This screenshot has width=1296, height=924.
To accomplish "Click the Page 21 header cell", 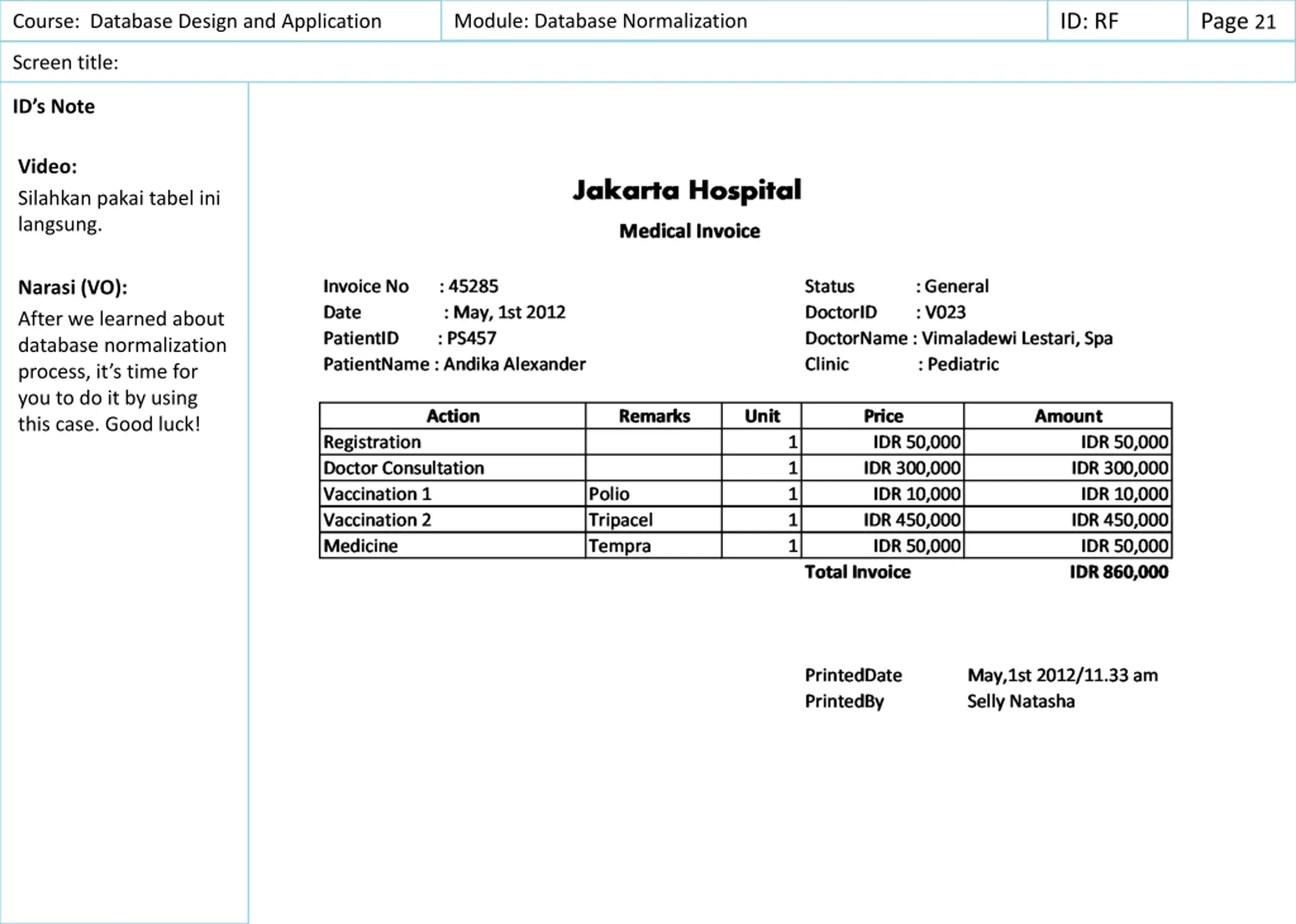I will (x=1241, y=21).
